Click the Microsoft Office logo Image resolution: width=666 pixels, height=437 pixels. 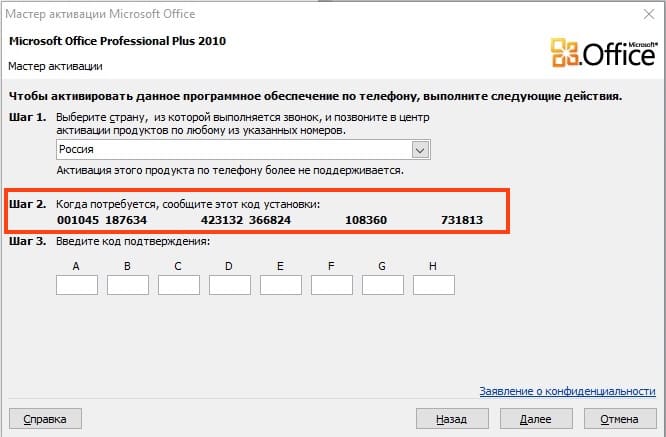[x=604, y=53]
